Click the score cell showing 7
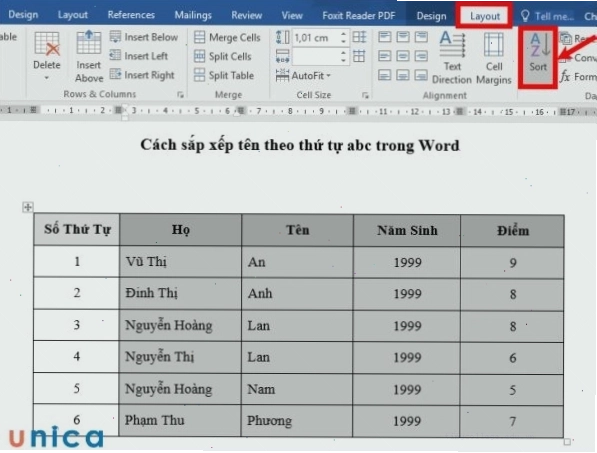597x453 pixels. [x=512, y=421]
